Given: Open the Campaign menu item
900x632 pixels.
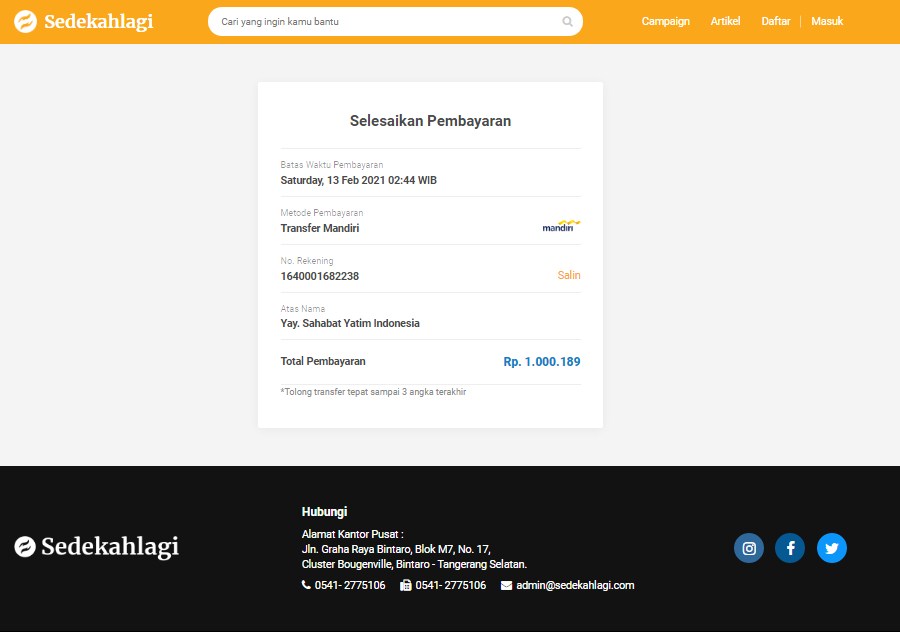Looking at the screenshot, I should coord(665,21).
